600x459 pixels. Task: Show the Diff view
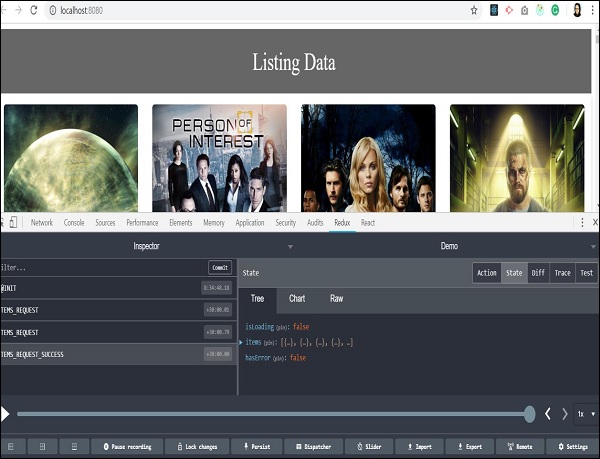538,273
